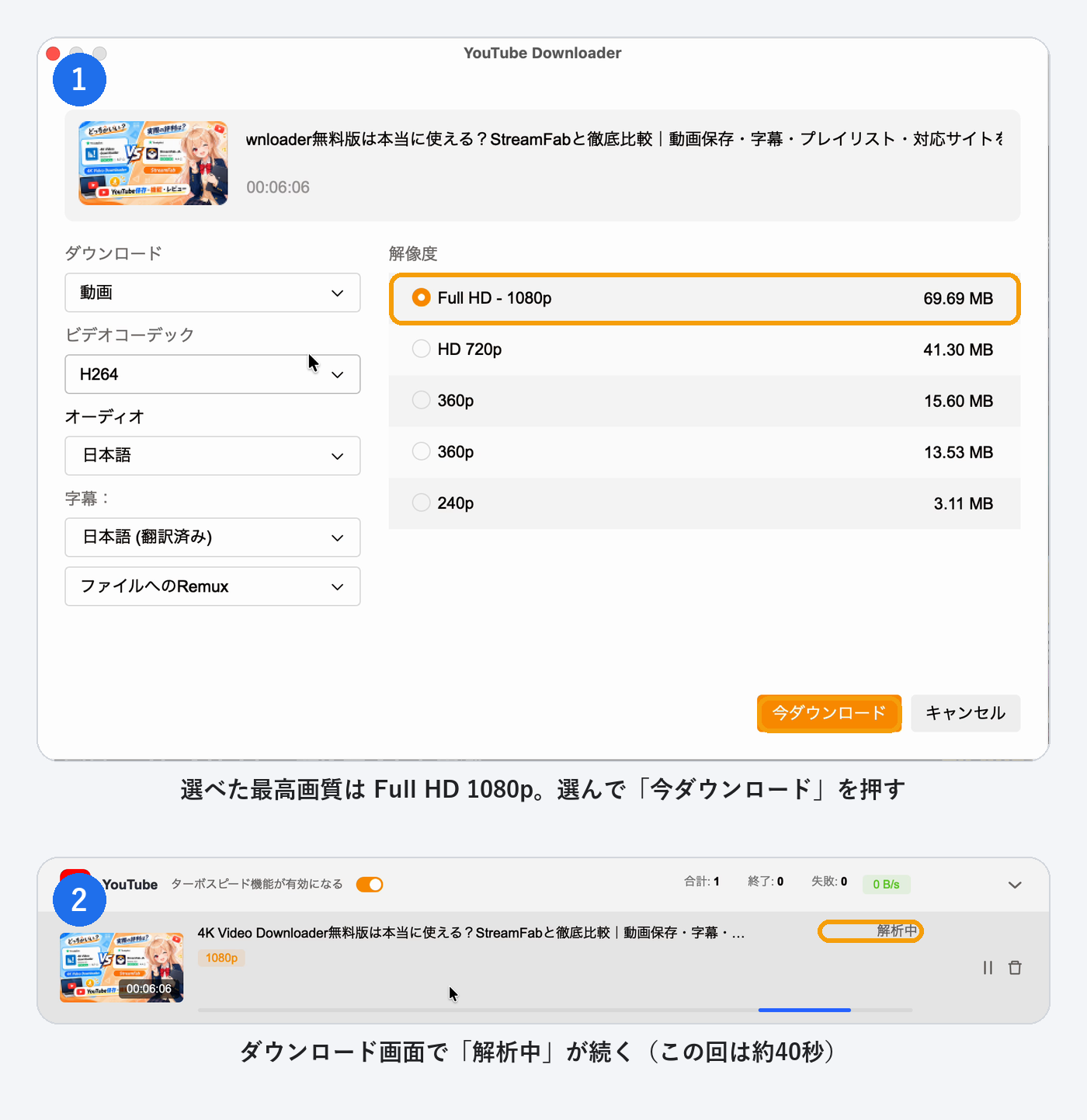Open the オーディオ dropdown showing 日本語

[x=213, y=456]
